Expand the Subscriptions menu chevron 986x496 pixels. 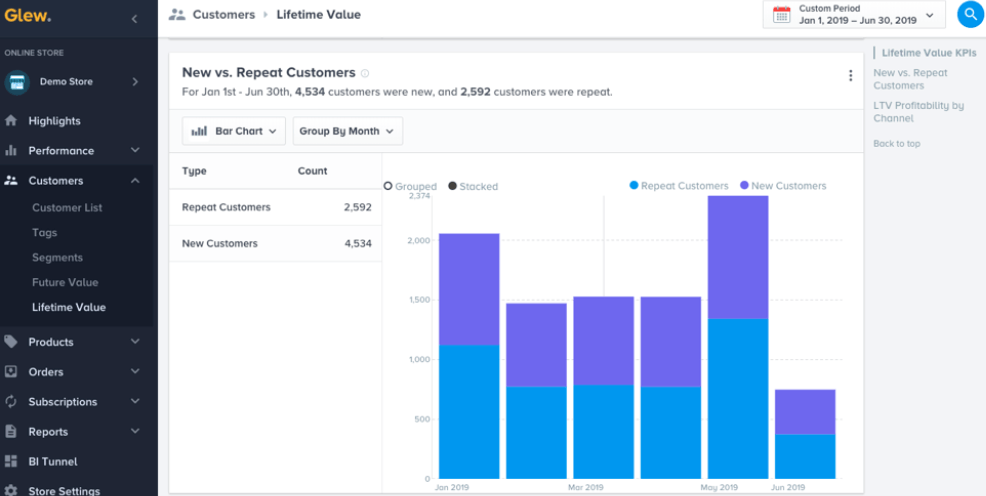135,401
